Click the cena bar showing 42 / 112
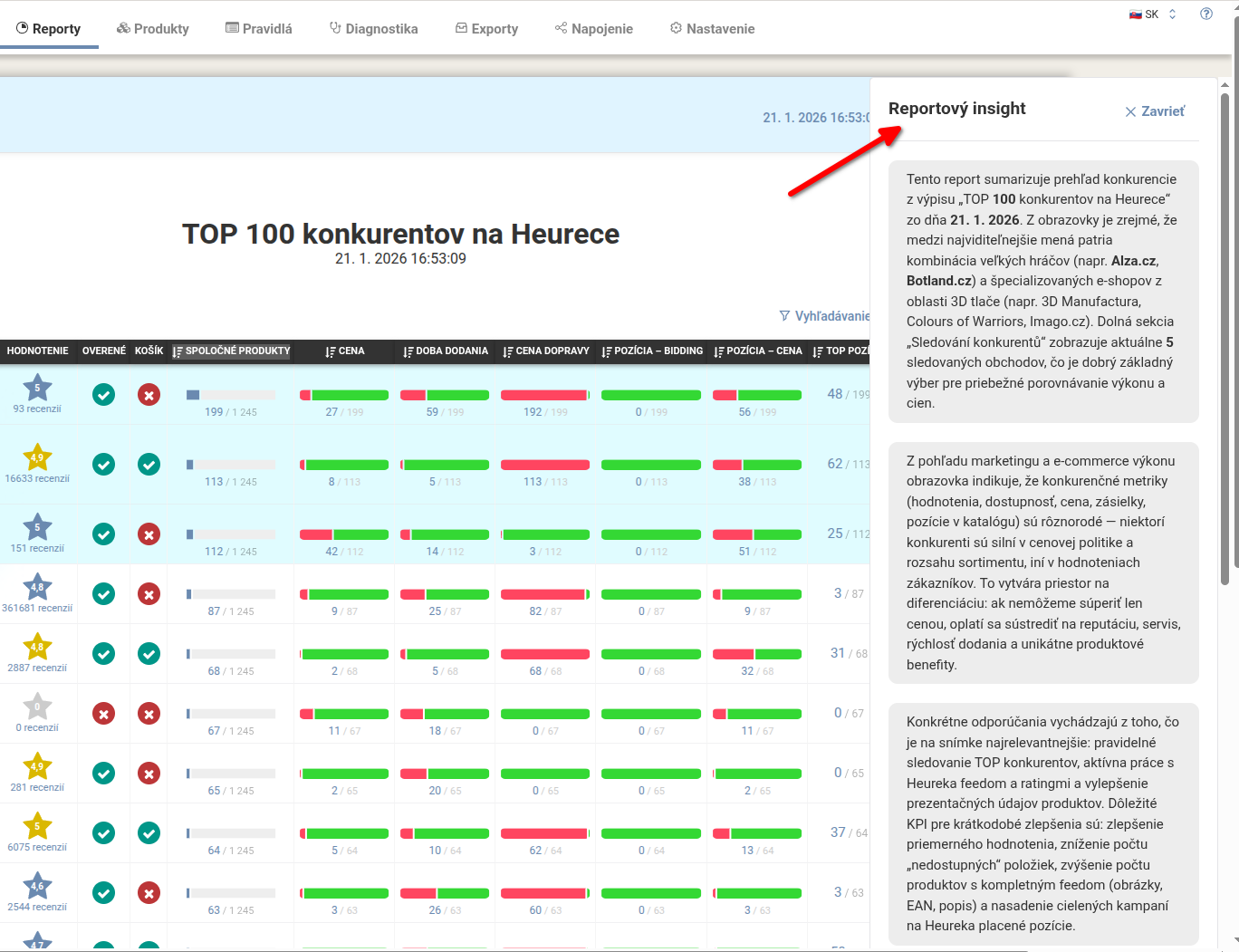This screenshot has width=1239, height=952. point(344,534)
